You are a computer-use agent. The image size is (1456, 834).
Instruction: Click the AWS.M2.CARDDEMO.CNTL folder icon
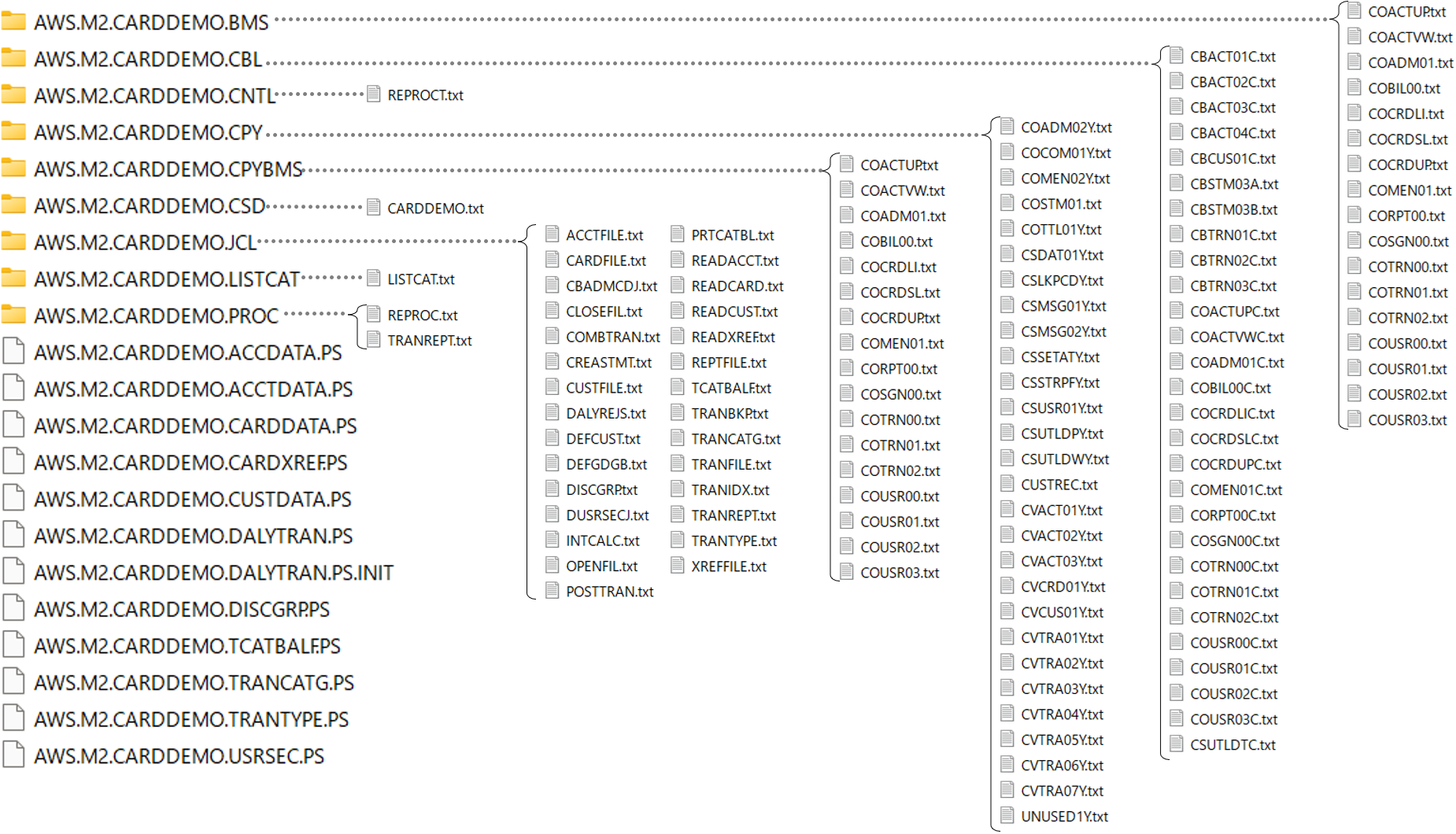[13, 95]
